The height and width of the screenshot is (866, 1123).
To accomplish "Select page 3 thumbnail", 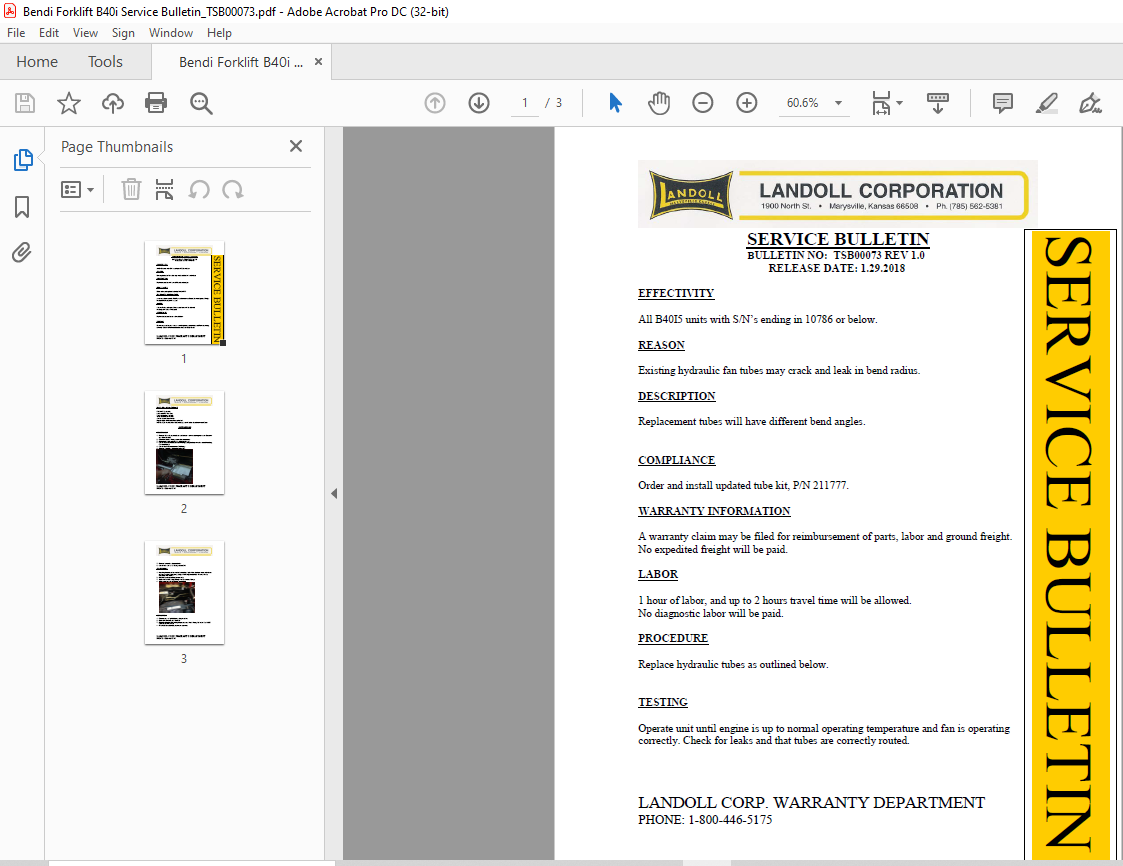I will (185, 593).
